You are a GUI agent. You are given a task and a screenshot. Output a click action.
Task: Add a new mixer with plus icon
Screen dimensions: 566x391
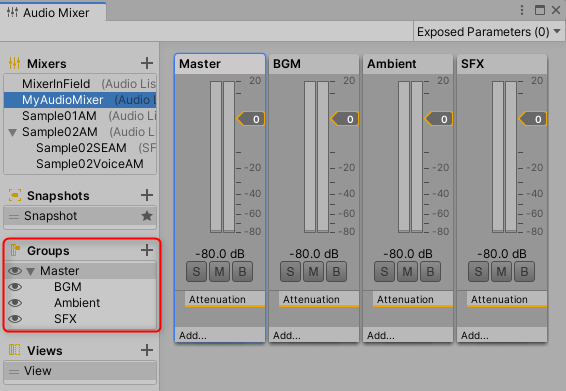tap(147, 63)
